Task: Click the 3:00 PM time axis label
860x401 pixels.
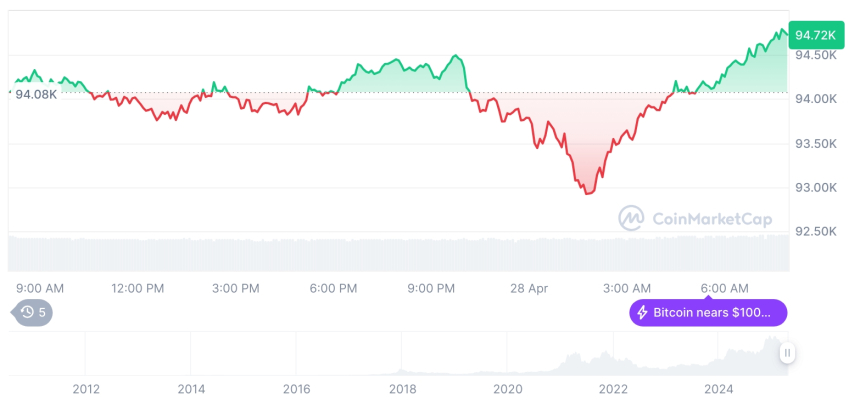Action: (236, 288)
